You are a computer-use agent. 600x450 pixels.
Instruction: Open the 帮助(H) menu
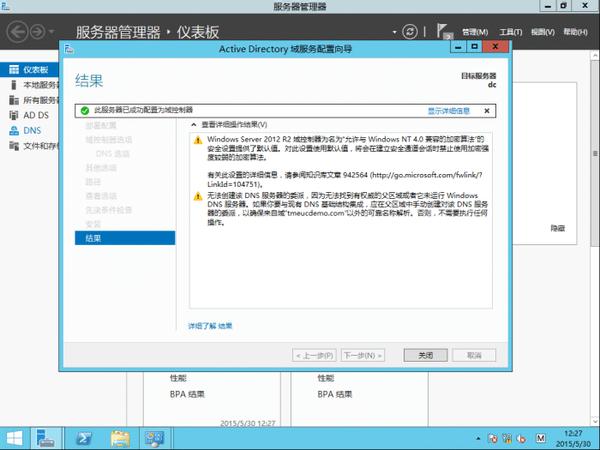(x=575, y=32)
